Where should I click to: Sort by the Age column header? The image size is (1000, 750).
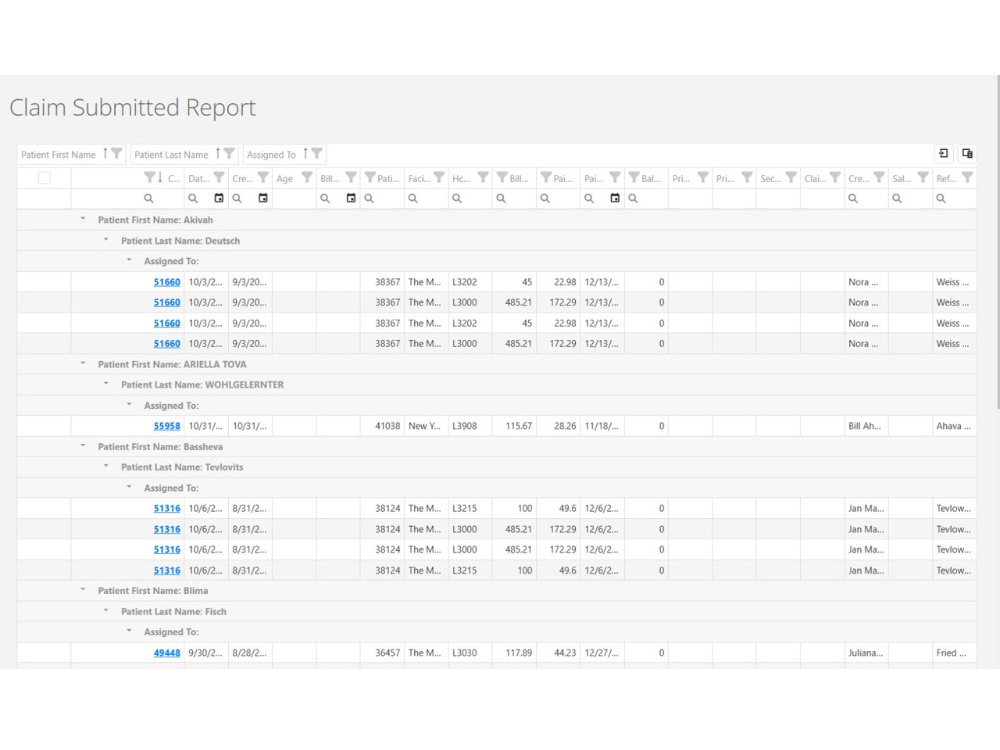tap(284, 179)
